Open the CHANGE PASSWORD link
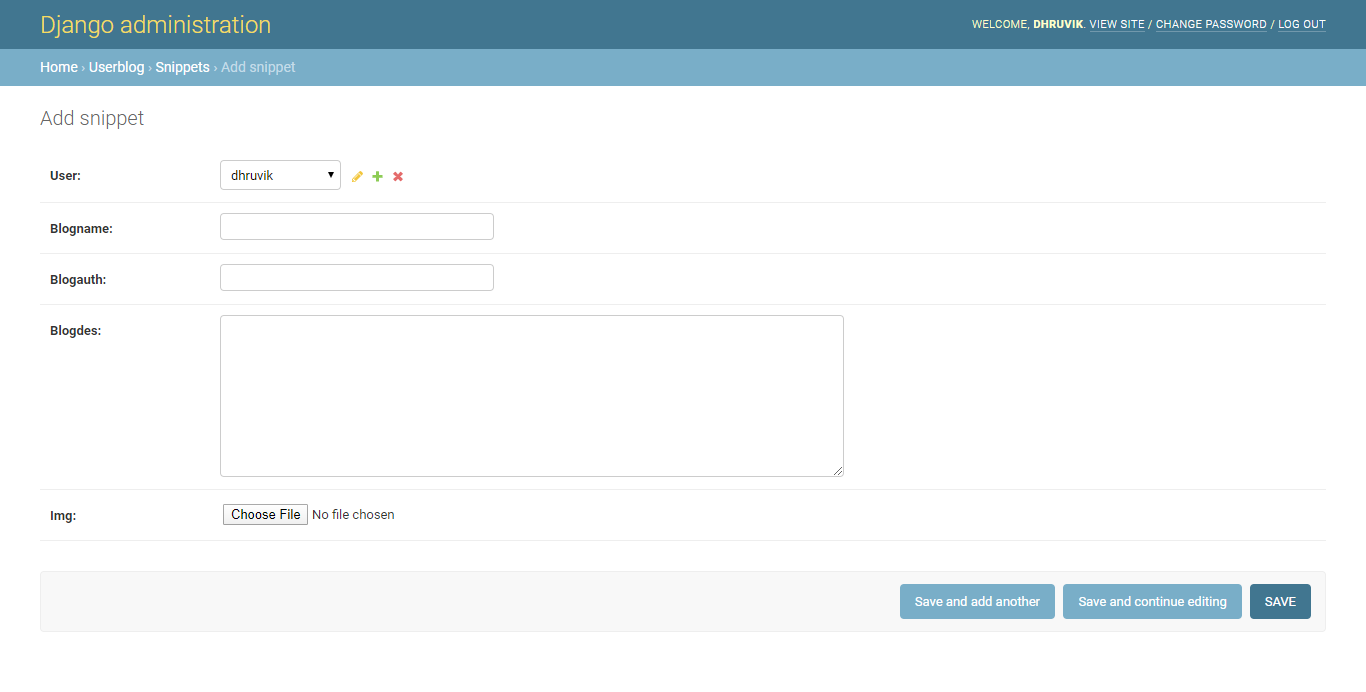This screenshot has height=692, width=1366. (1211, 24)
